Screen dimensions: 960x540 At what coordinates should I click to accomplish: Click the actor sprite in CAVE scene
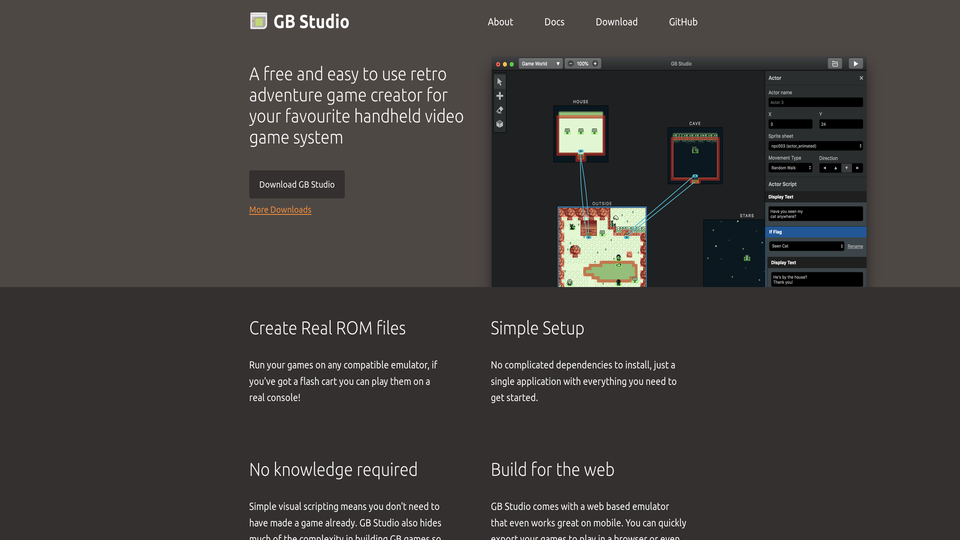(x=695, y=150)
